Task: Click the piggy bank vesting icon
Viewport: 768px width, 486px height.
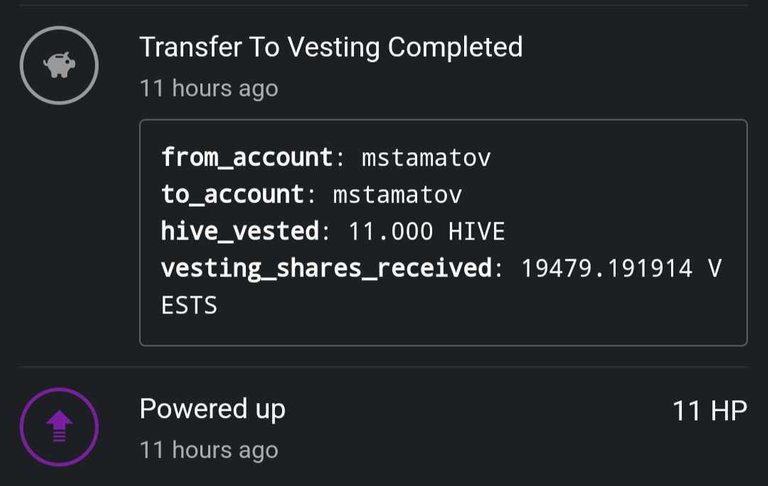Action: 59,65
